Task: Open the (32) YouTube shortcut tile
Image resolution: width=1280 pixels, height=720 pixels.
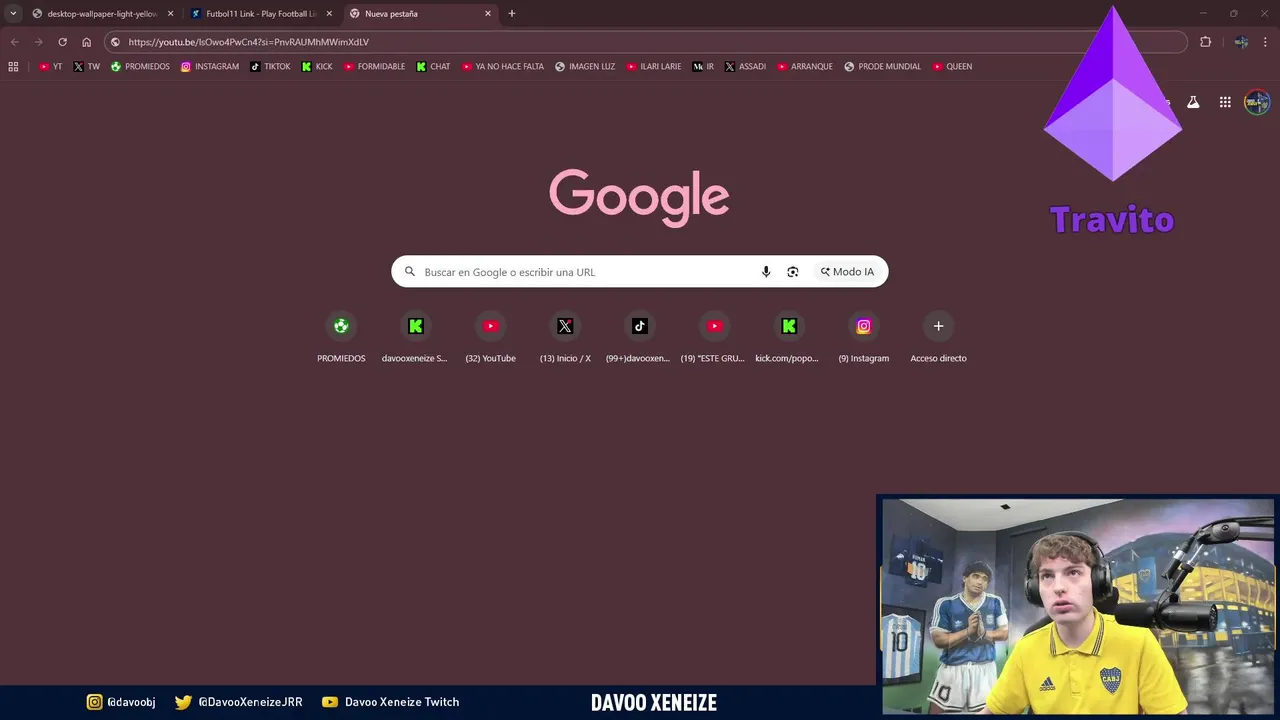Action: [x=490, y=338]
